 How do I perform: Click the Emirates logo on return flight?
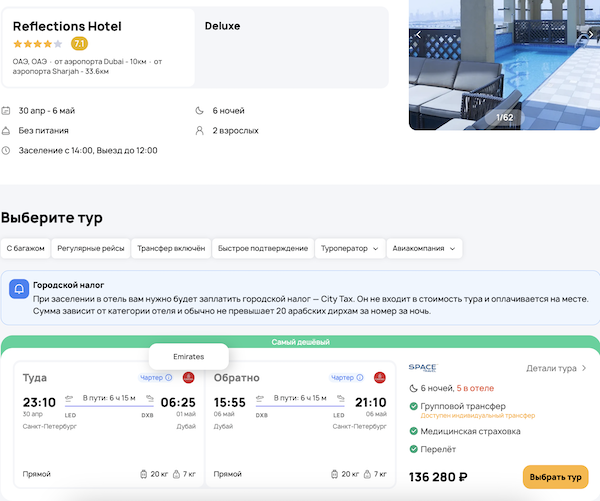(x=380, y=378)
